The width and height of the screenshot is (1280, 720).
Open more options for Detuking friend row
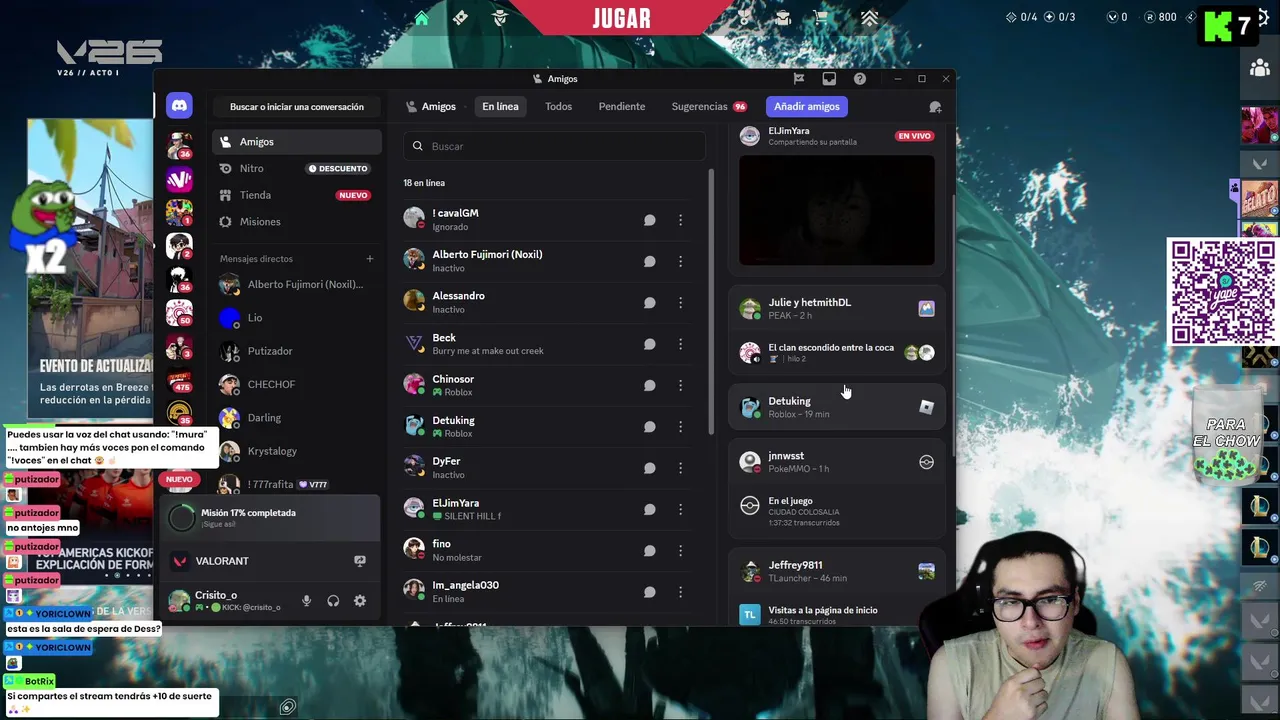tap(681, 427)
